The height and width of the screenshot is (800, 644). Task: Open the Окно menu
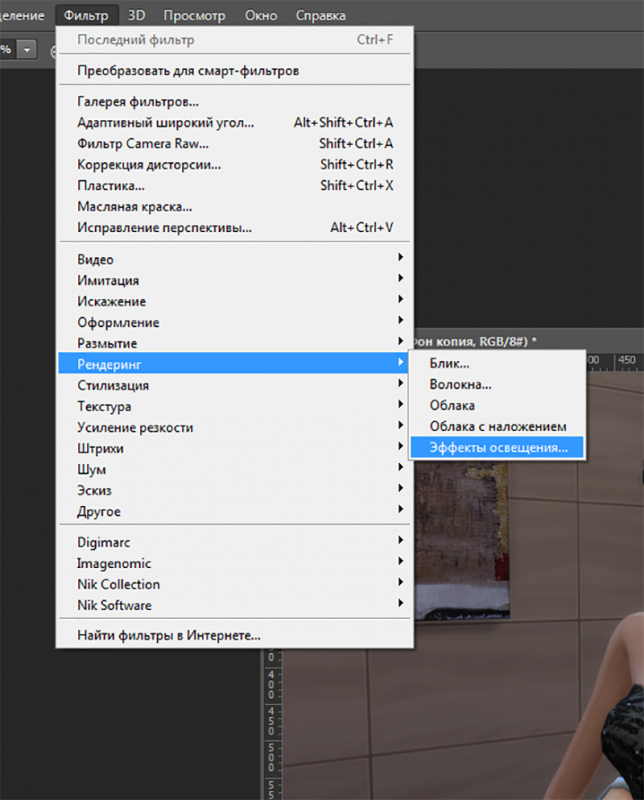click(x=261, y=15)
